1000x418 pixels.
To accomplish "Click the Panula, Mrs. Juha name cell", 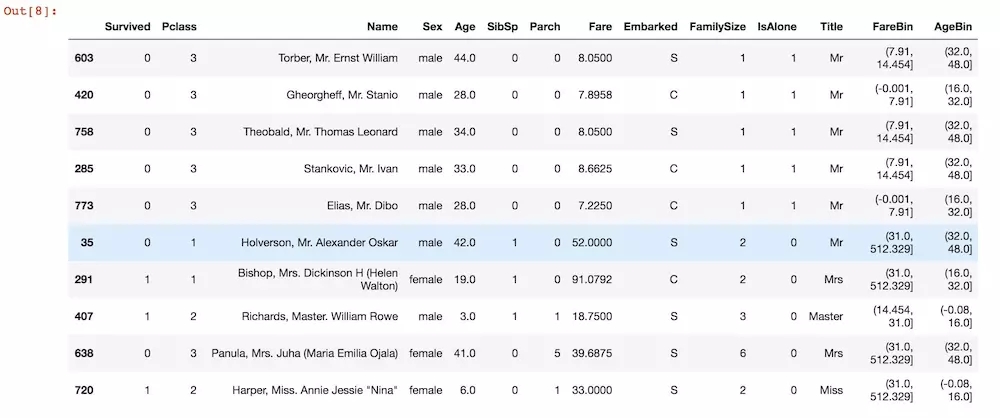I will point(305,354).
